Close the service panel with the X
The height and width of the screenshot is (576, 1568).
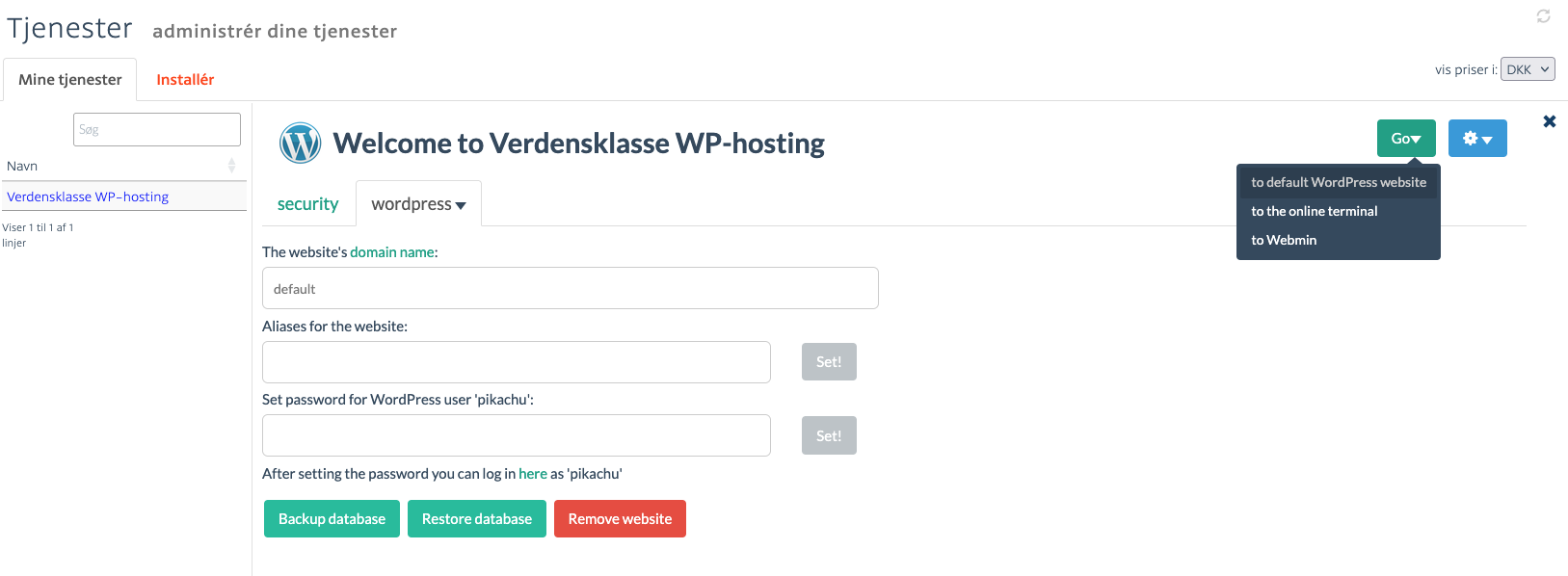click(x=1550, y=121)
